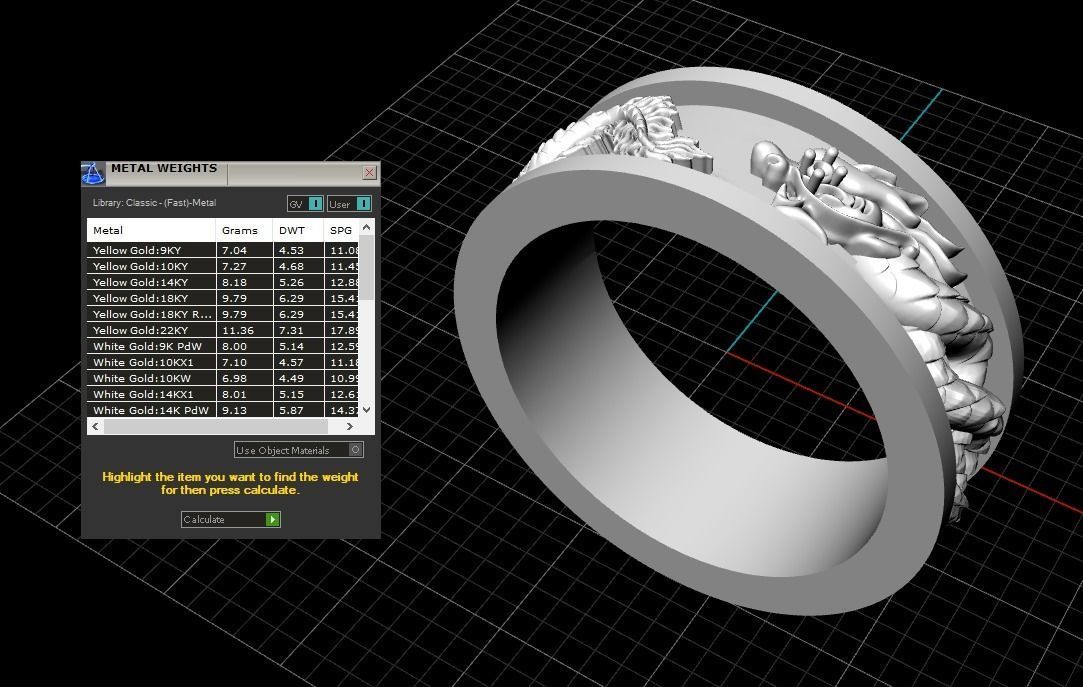Select the White Gold:9K PdW row
The image size is (1083, 687).
pyautogui.click(x=222, y=346)
